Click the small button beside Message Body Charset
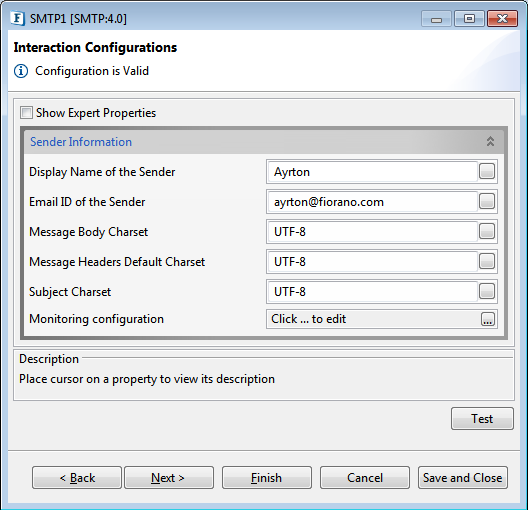Screen dimensions: 528x510 pos(487,231)
